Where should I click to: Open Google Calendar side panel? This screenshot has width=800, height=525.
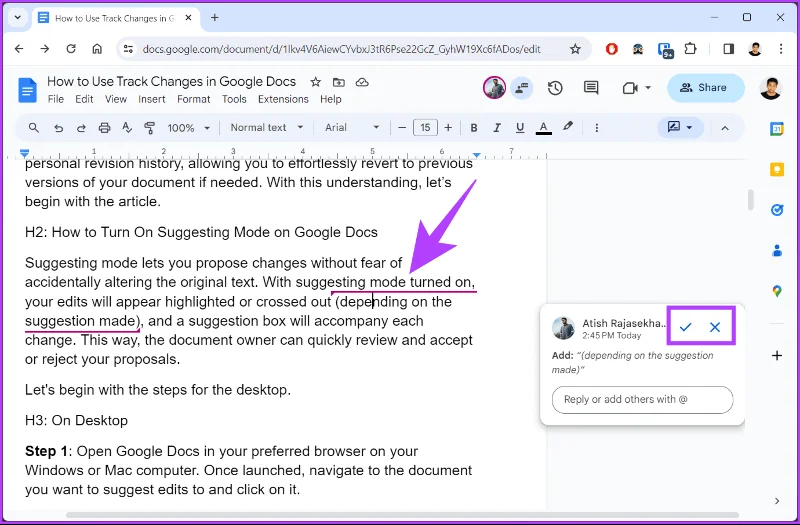(777, 129)
